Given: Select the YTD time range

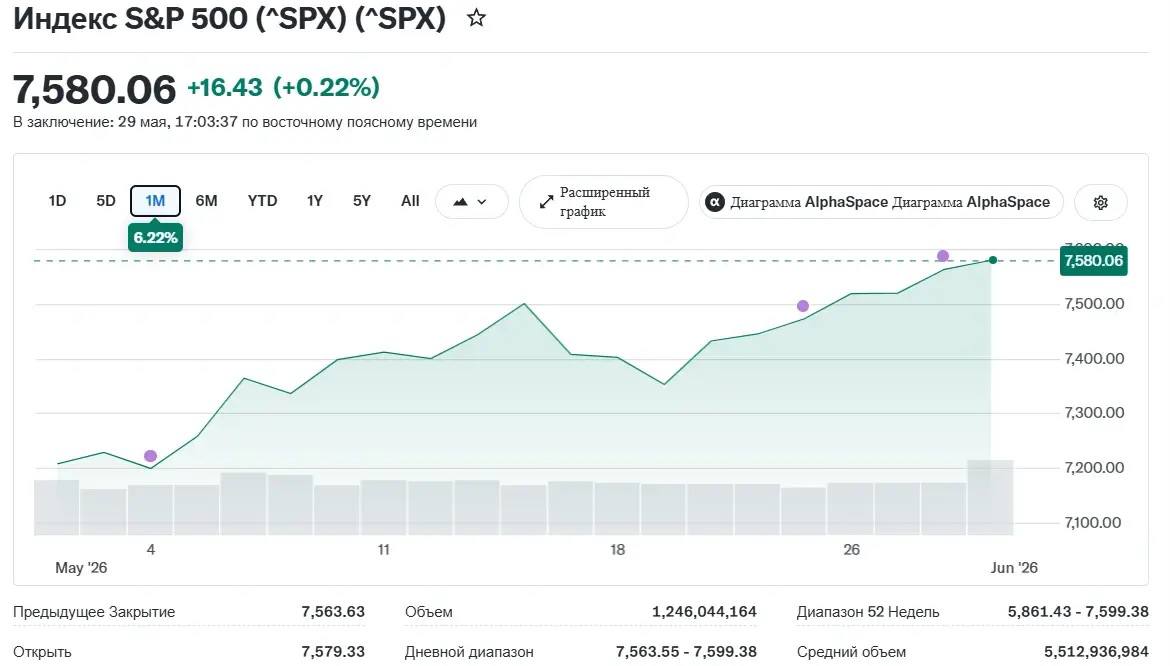Looking at the screenshot, I should click(x=262, y=201).
